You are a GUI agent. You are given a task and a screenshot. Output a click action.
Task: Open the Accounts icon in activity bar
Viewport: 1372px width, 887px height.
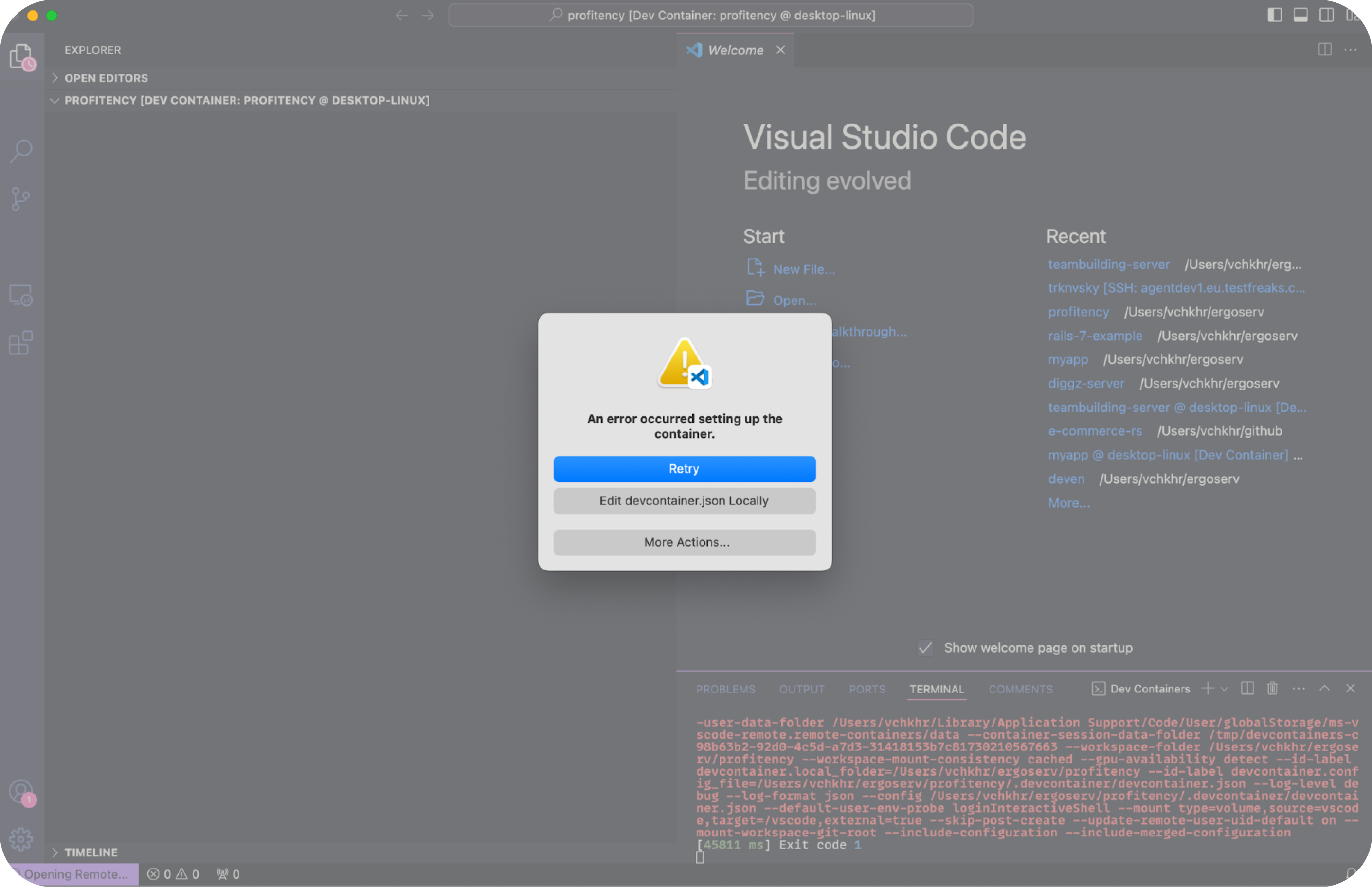point(21,792)
